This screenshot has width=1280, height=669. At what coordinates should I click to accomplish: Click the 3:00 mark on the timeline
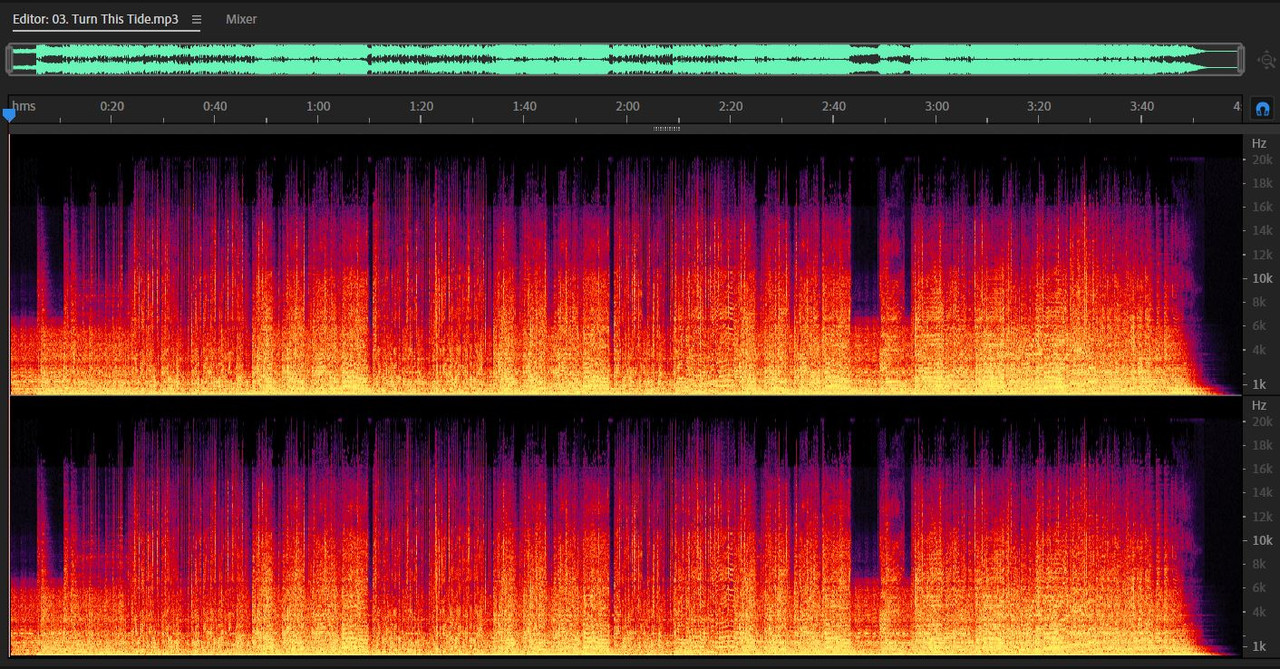936,106
